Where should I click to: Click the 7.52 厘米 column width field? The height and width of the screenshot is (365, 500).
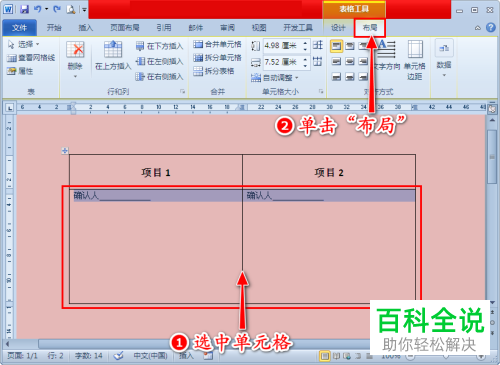pos(283,62)
